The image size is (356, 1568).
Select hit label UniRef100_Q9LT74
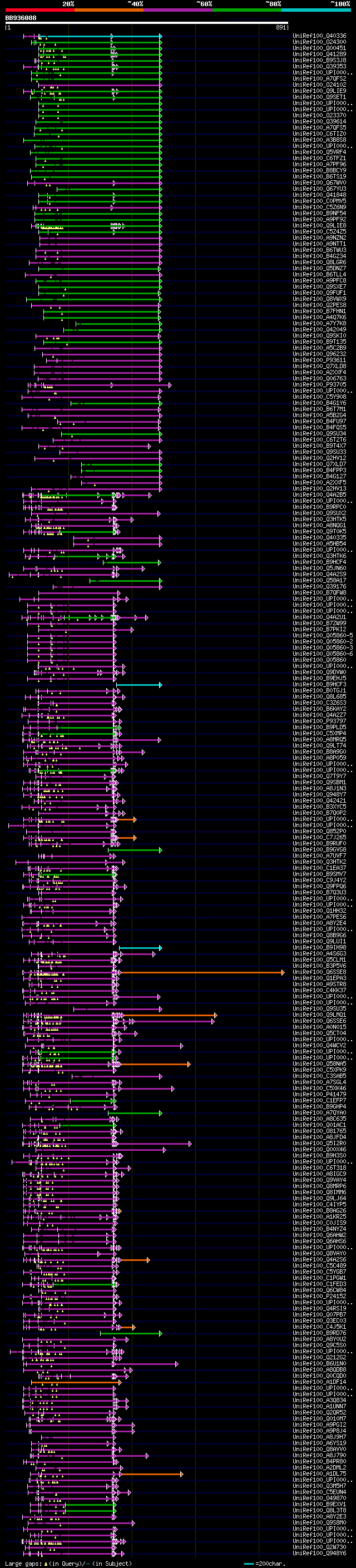tap(319, 746)
